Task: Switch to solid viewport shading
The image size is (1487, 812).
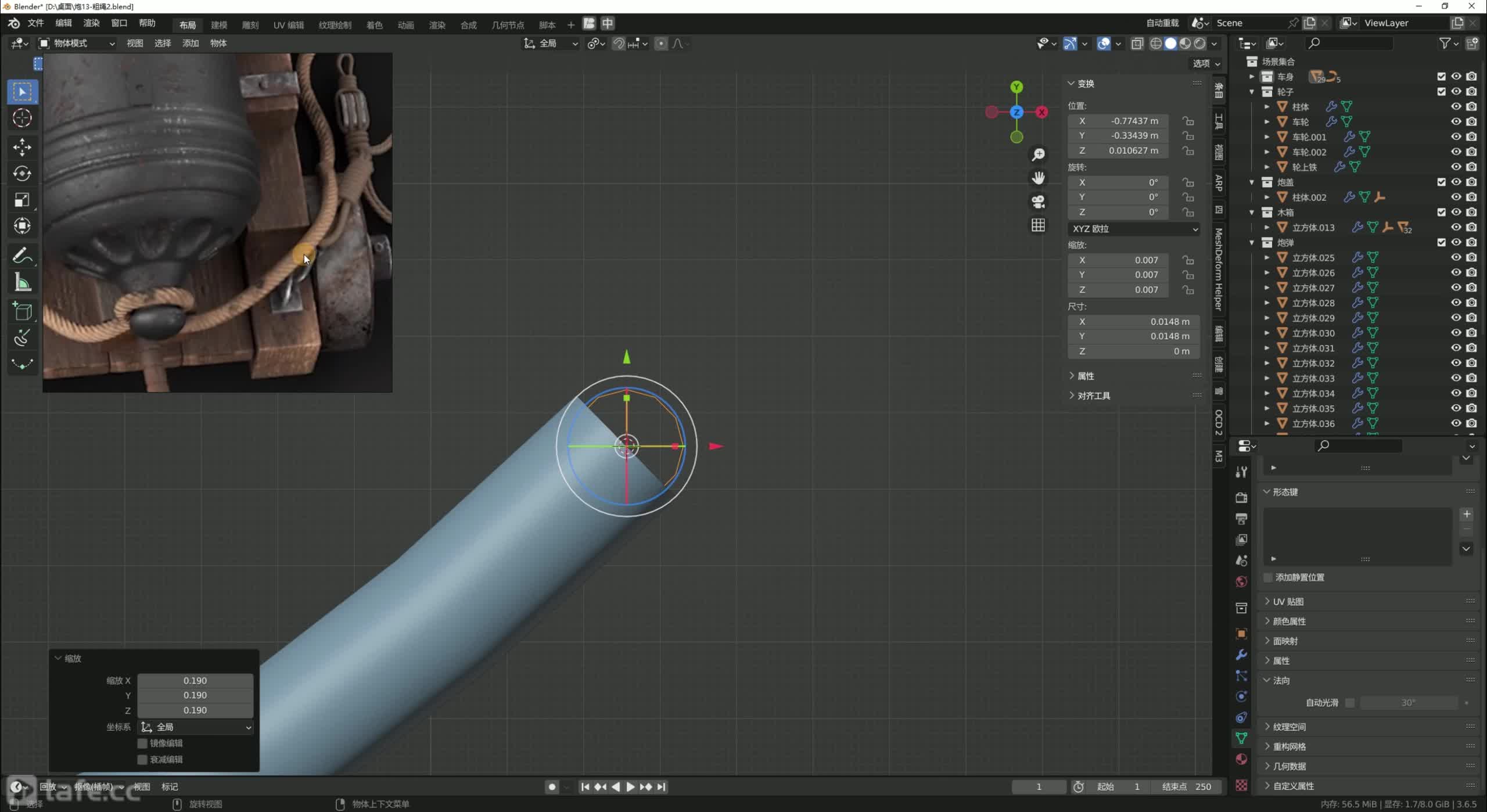Action: [x=1170, y=44]
